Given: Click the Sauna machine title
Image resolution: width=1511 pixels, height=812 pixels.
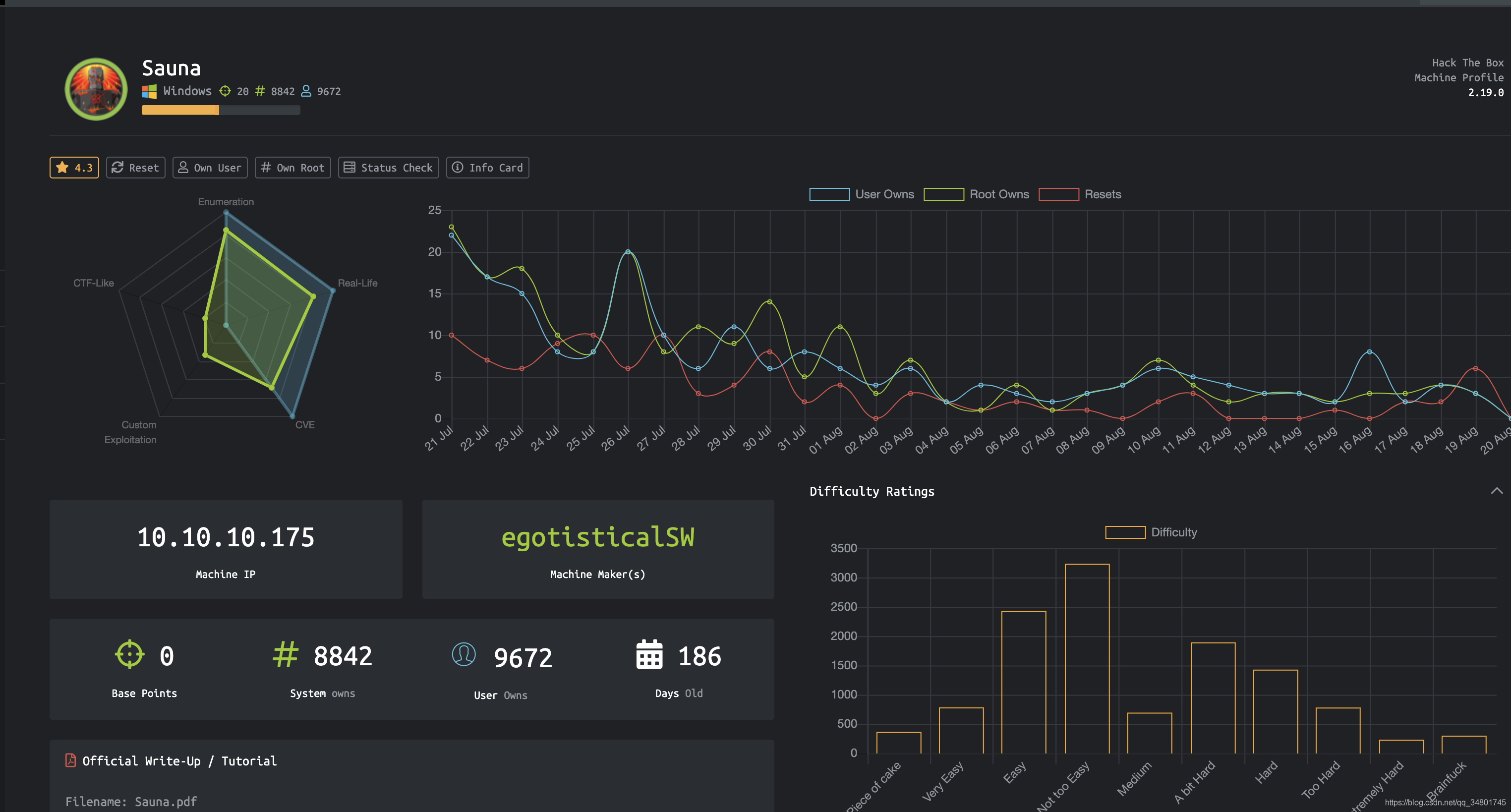Looking at the screenshot, I should pos(172,68).
